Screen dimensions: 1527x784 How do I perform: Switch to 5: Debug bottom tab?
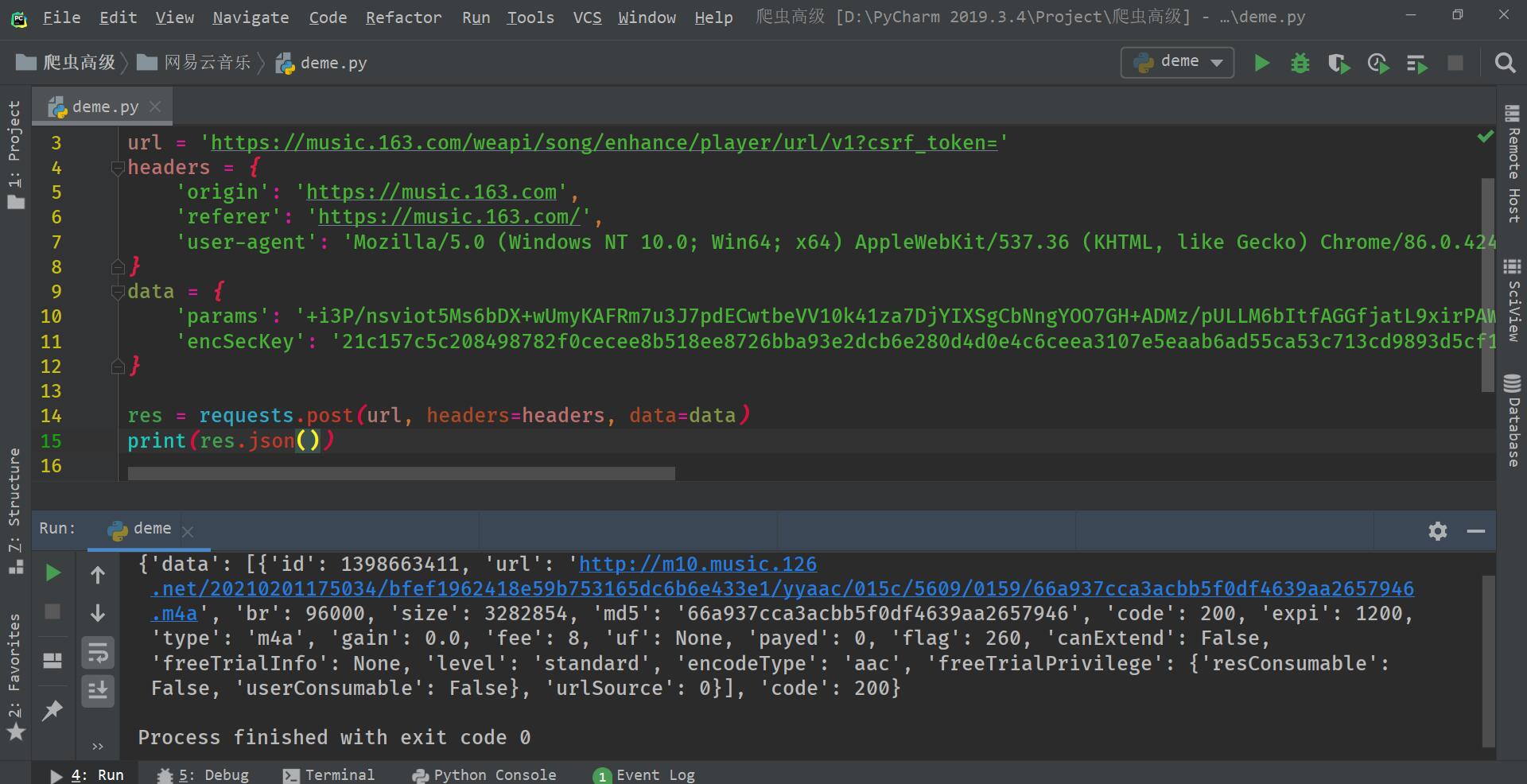tap(203, 774)
